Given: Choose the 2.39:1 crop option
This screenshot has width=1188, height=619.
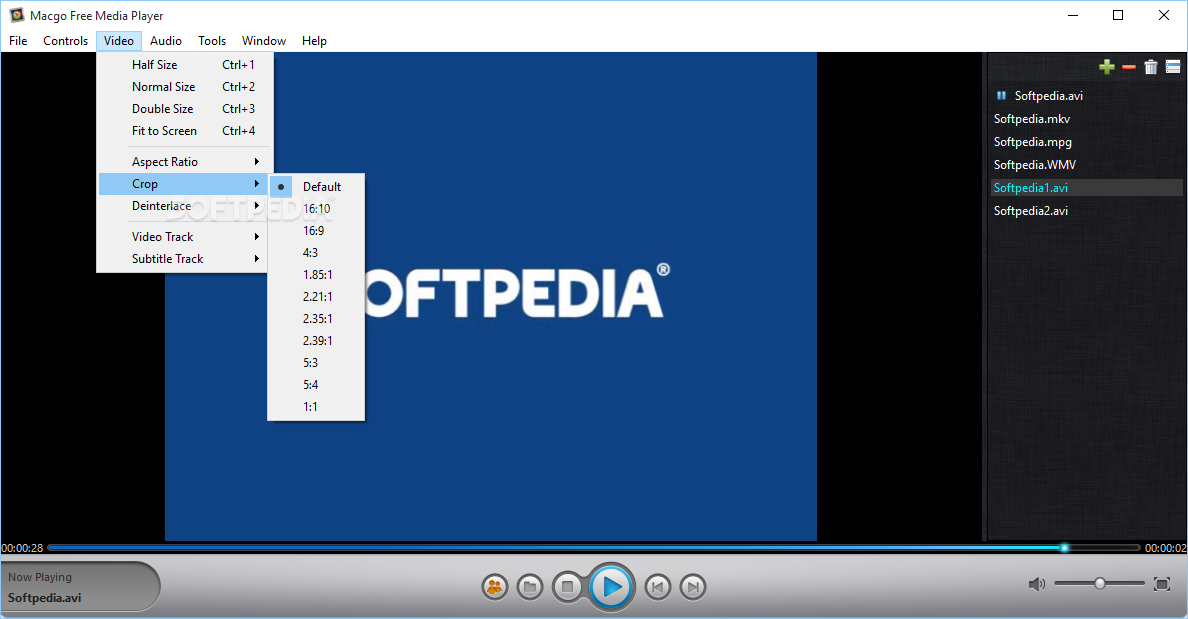Looking at the screenshot, I should click(x=317, y=340).
